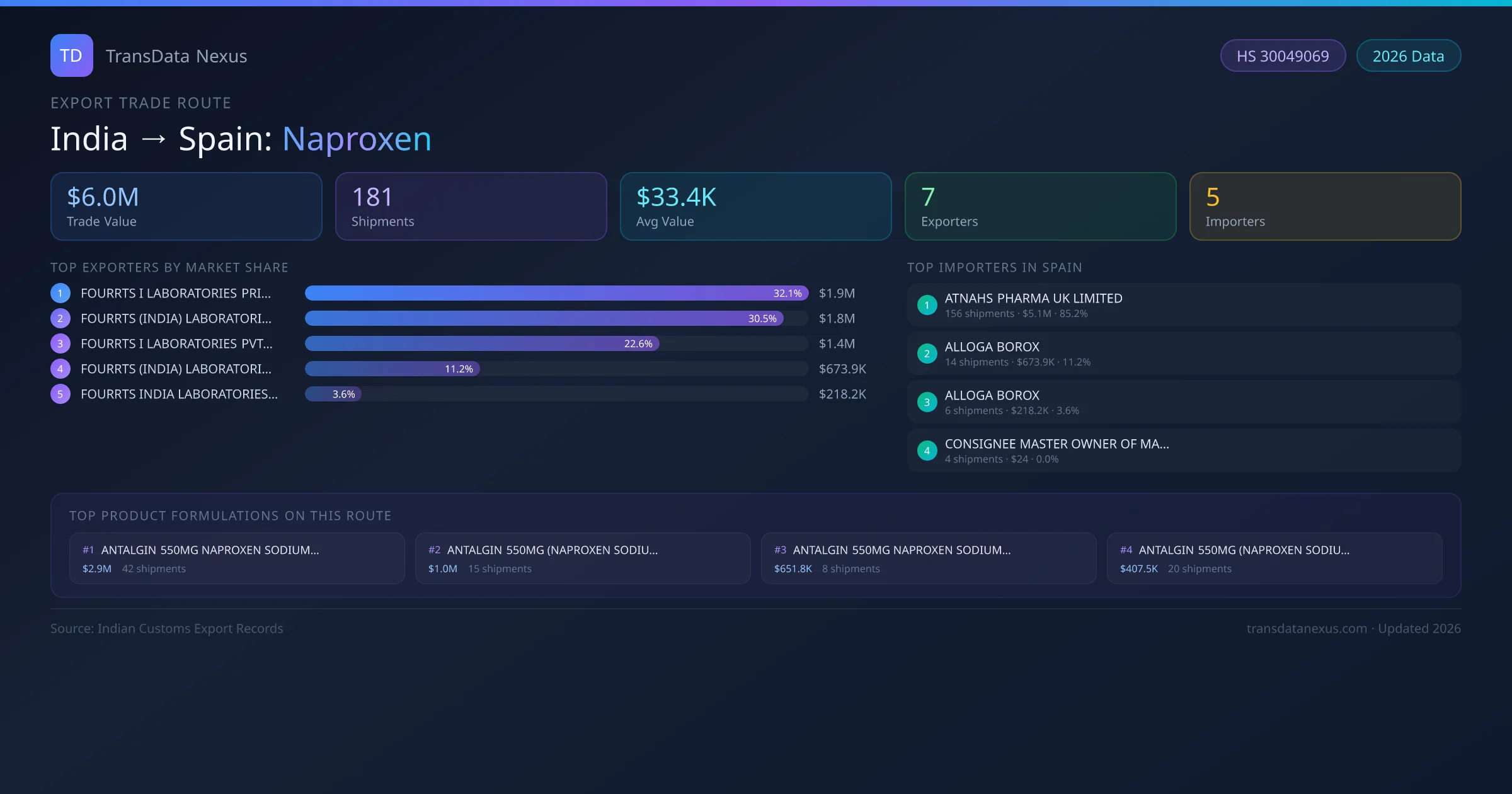Open the #4 ANTALGIN formulation card
Screen dimensions: 1512x794
[1274, 558]
